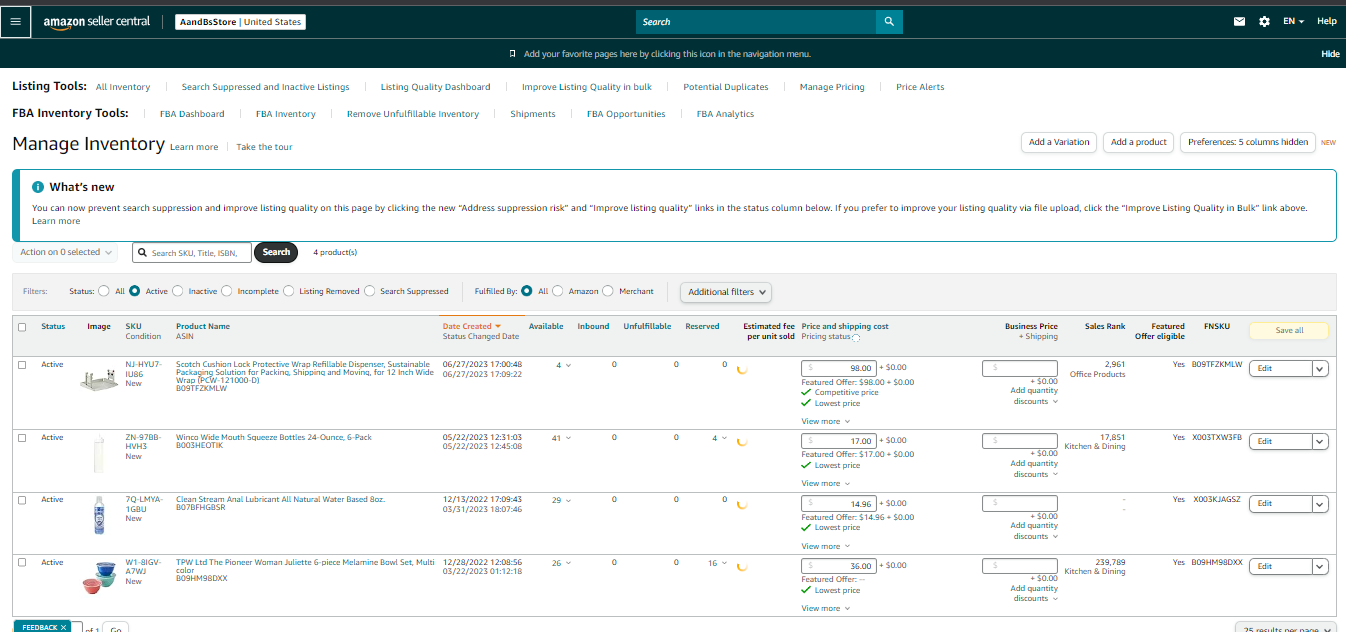Click the Clean Stream product image
This screenshot has width=1346, height=632.
pyautogui.click(x=99, y=516)
